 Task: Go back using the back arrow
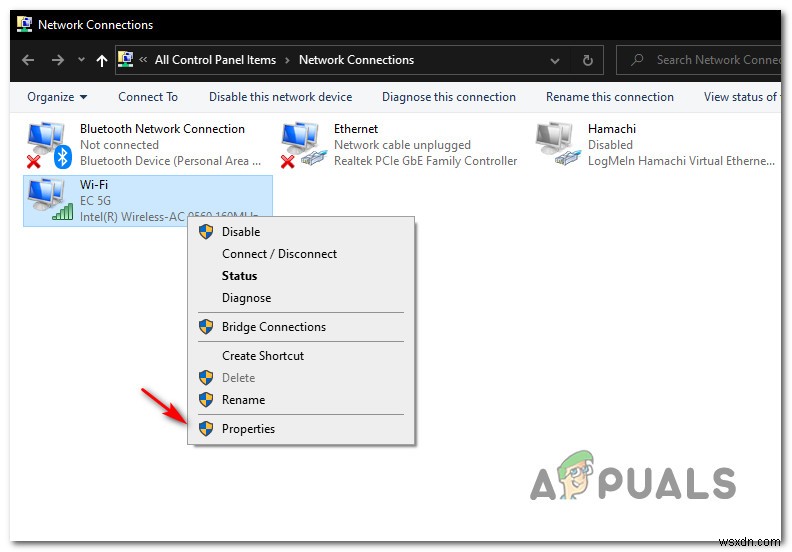point(28,60)
